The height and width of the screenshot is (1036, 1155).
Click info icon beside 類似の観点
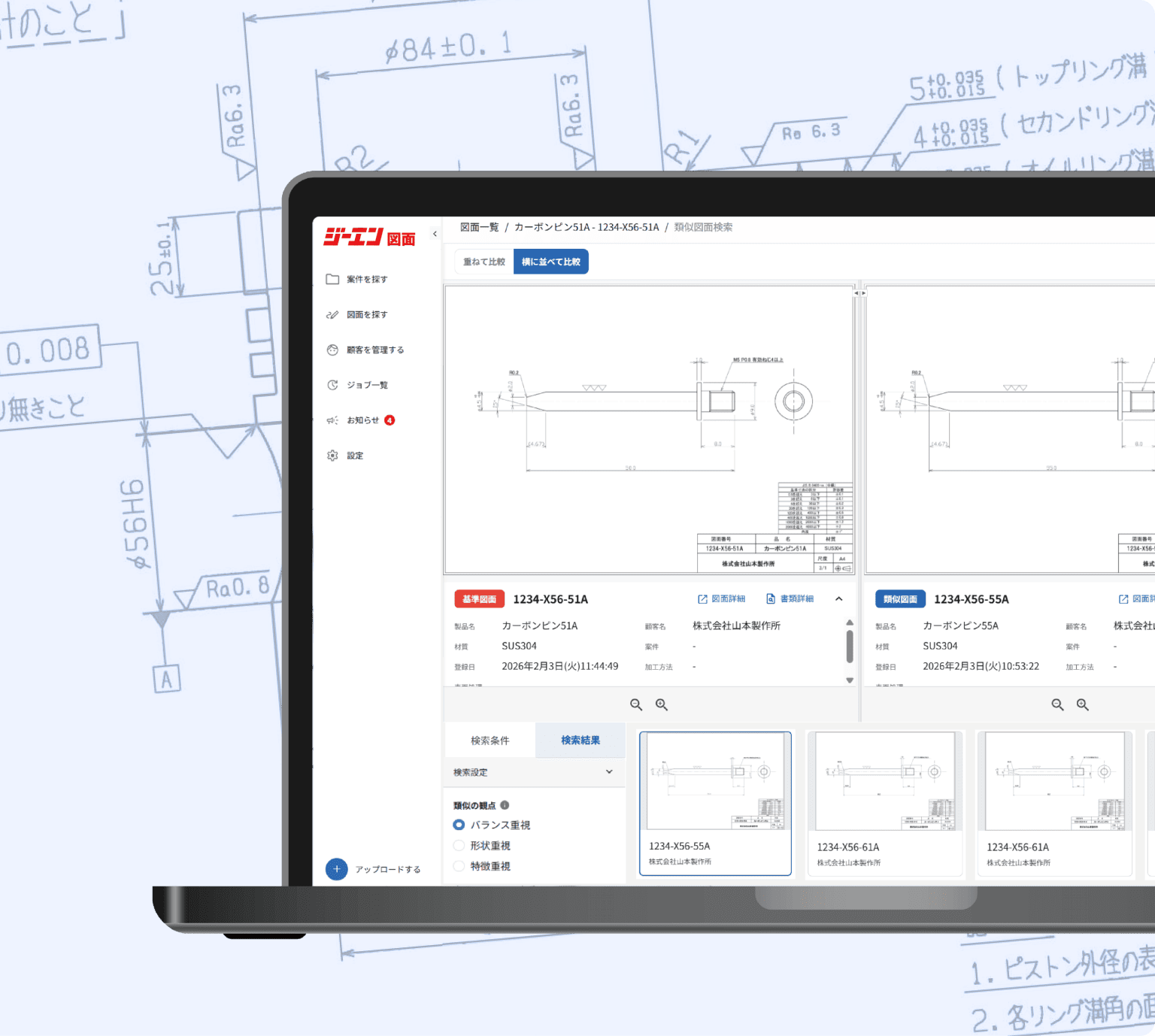[505, 805]
